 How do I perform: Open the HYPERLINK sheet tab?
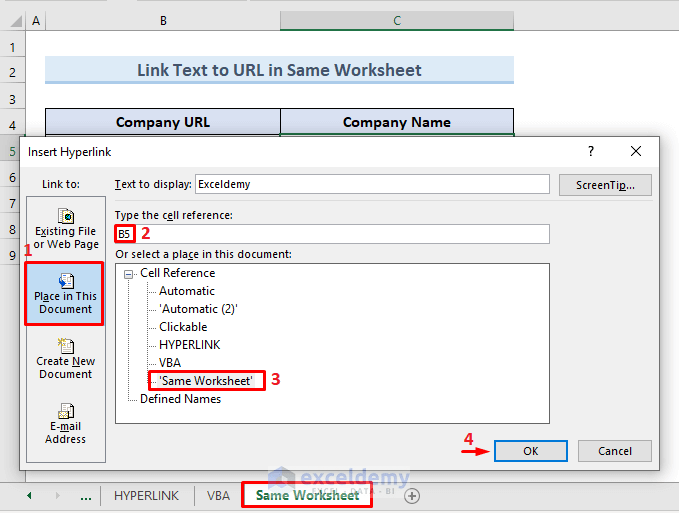pos(146,496)
